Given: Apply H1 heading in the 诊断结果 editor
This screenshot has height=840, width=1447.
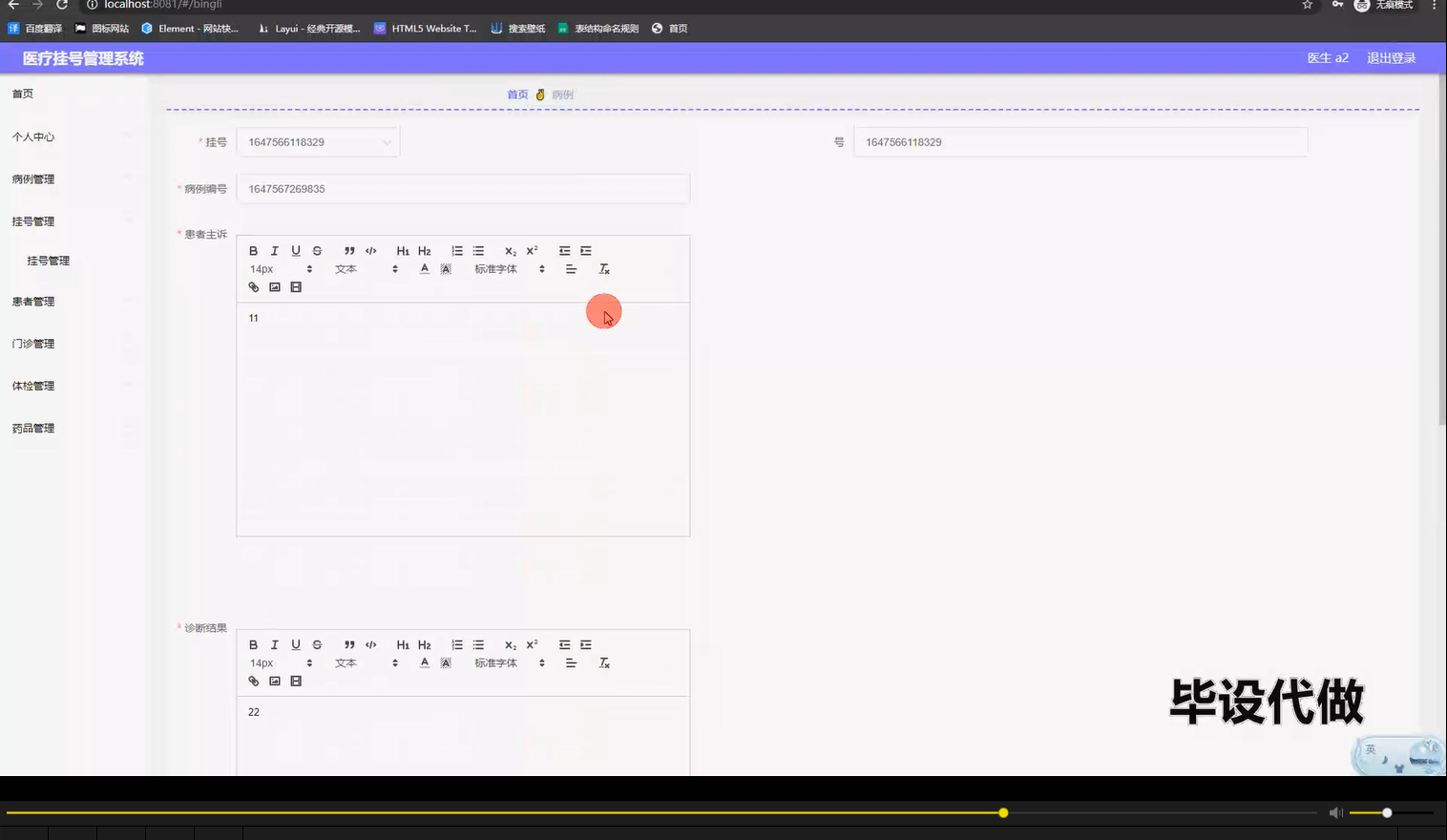Looking at the screenshot, I should coord(403,645).
